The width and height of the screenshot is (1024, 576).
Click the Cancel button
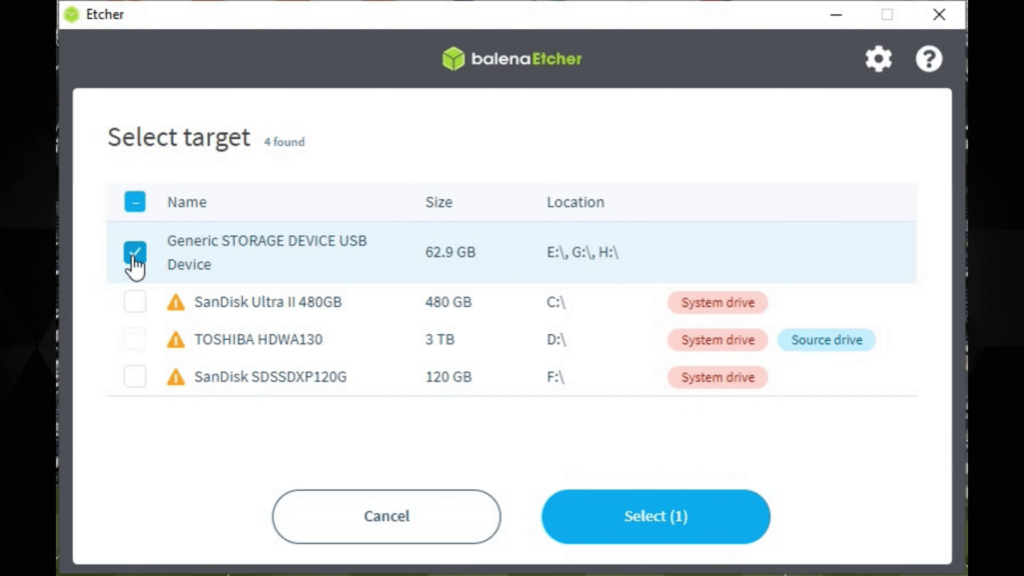[387, 517]
